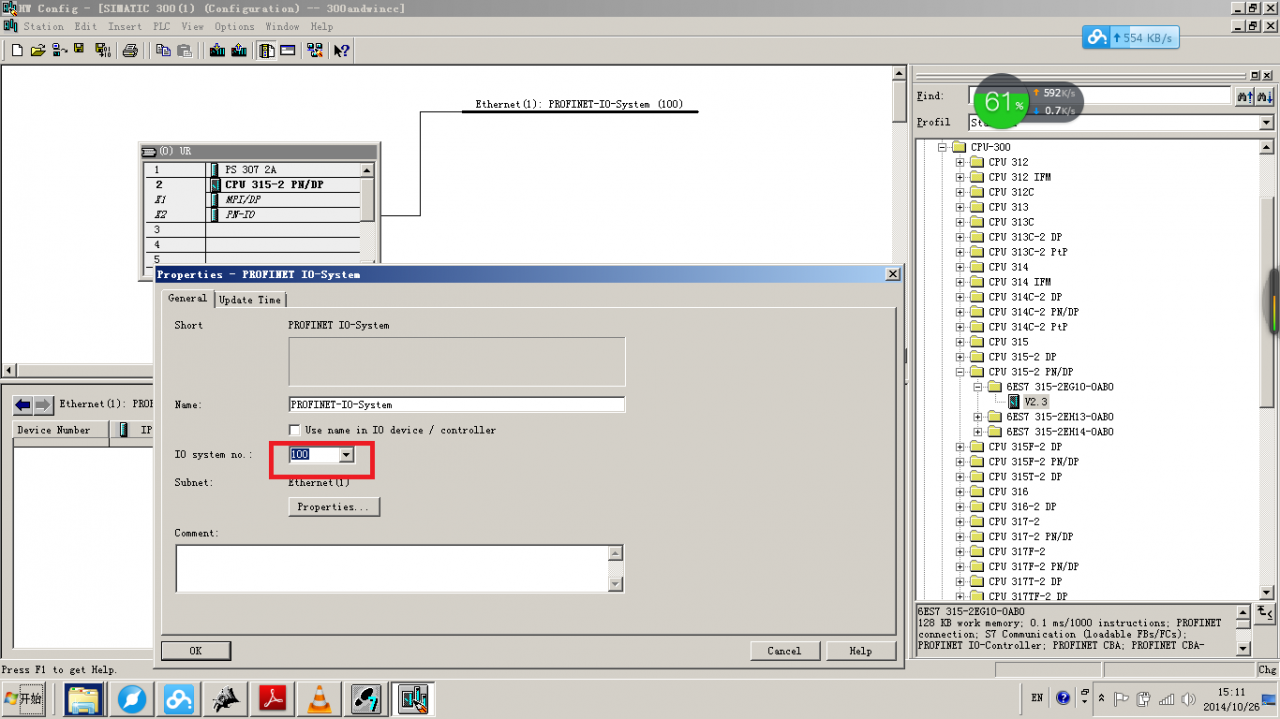1280x719 pixels.
Task: Click the network speed cloud widget icon
Action: [x=1098, y=38]
